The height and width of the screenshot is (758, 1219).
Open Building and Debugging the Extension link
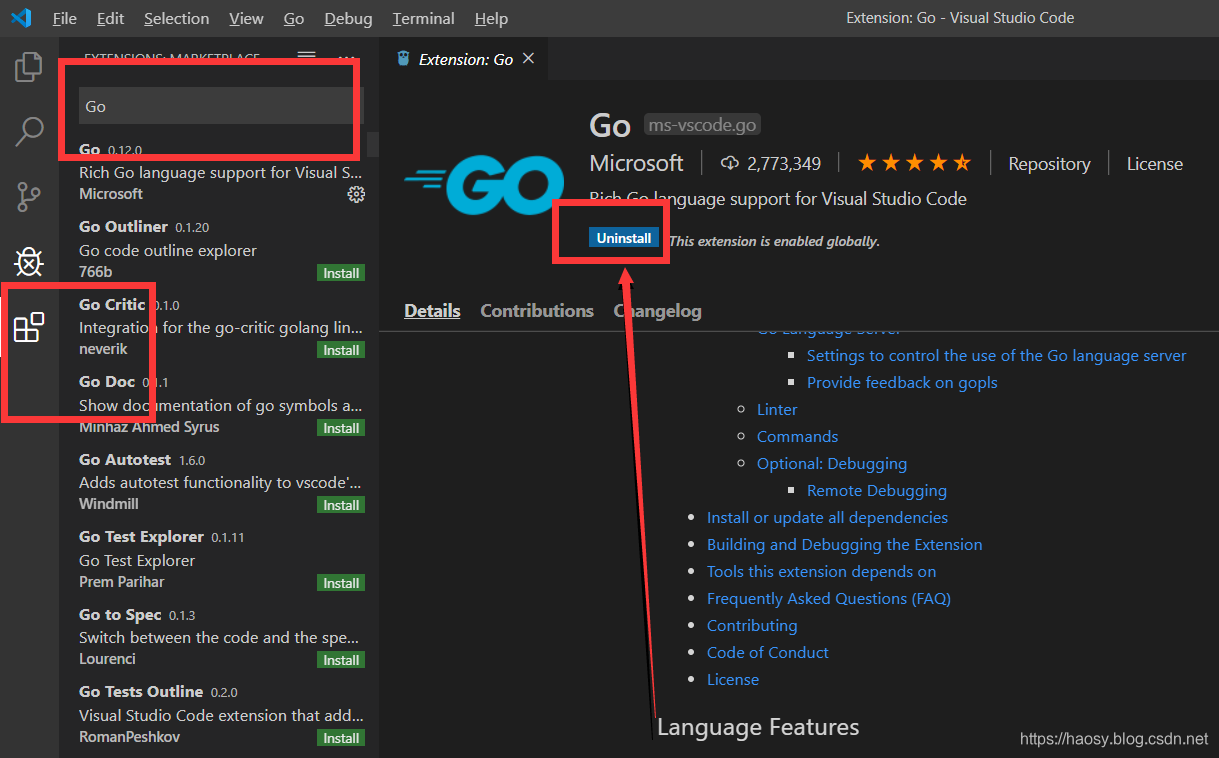coord(844,545)
